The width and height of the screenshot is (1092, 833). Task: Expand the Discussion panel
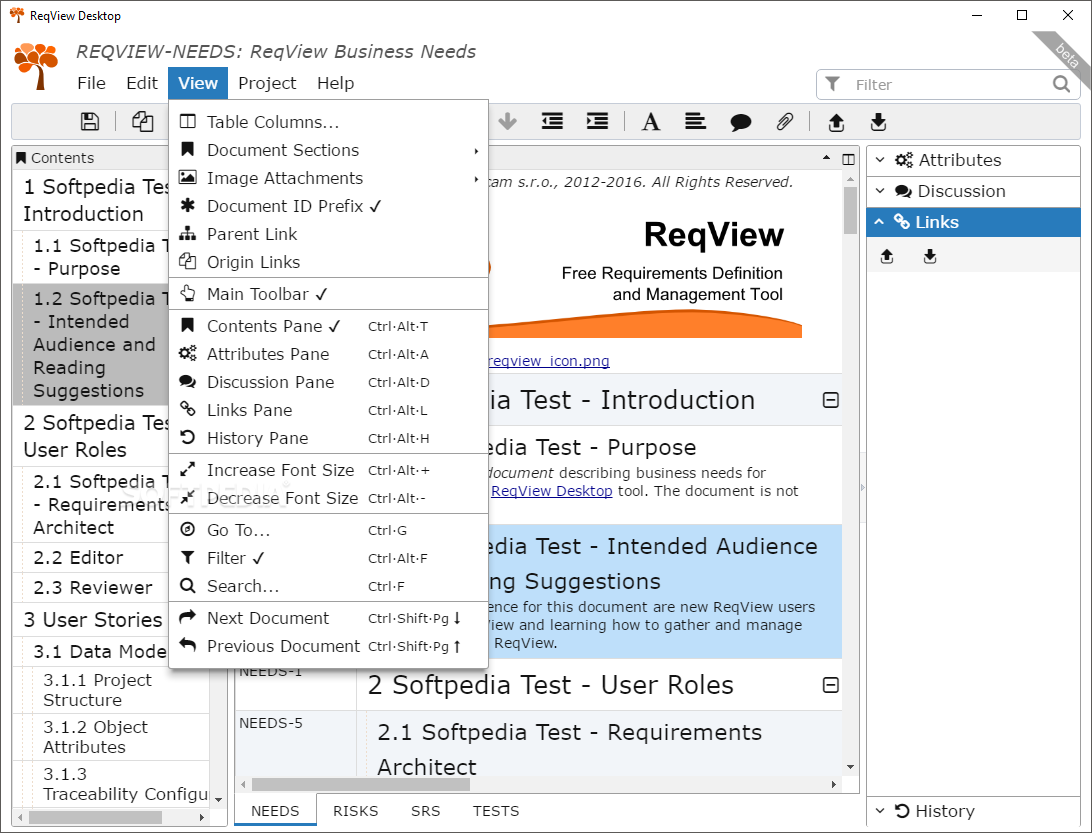tap(973, 191)
